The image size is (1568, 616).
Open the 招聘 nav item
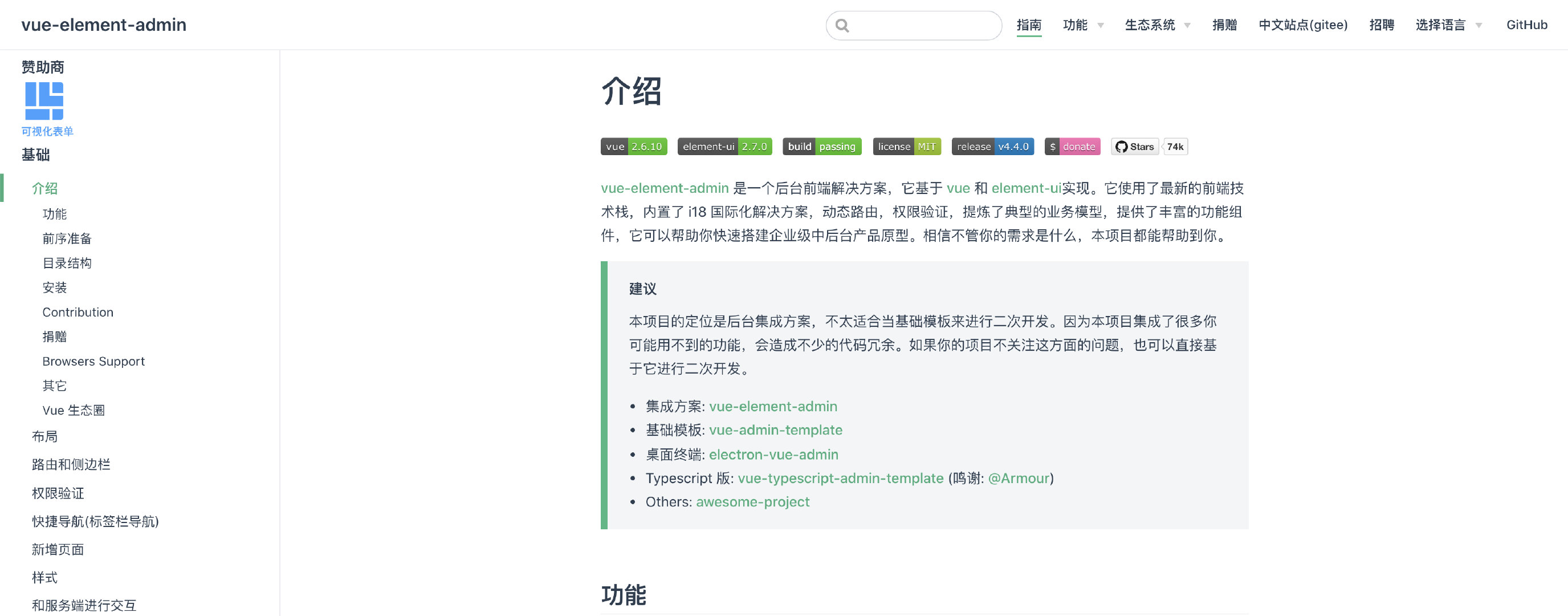tap(1381, 25)
